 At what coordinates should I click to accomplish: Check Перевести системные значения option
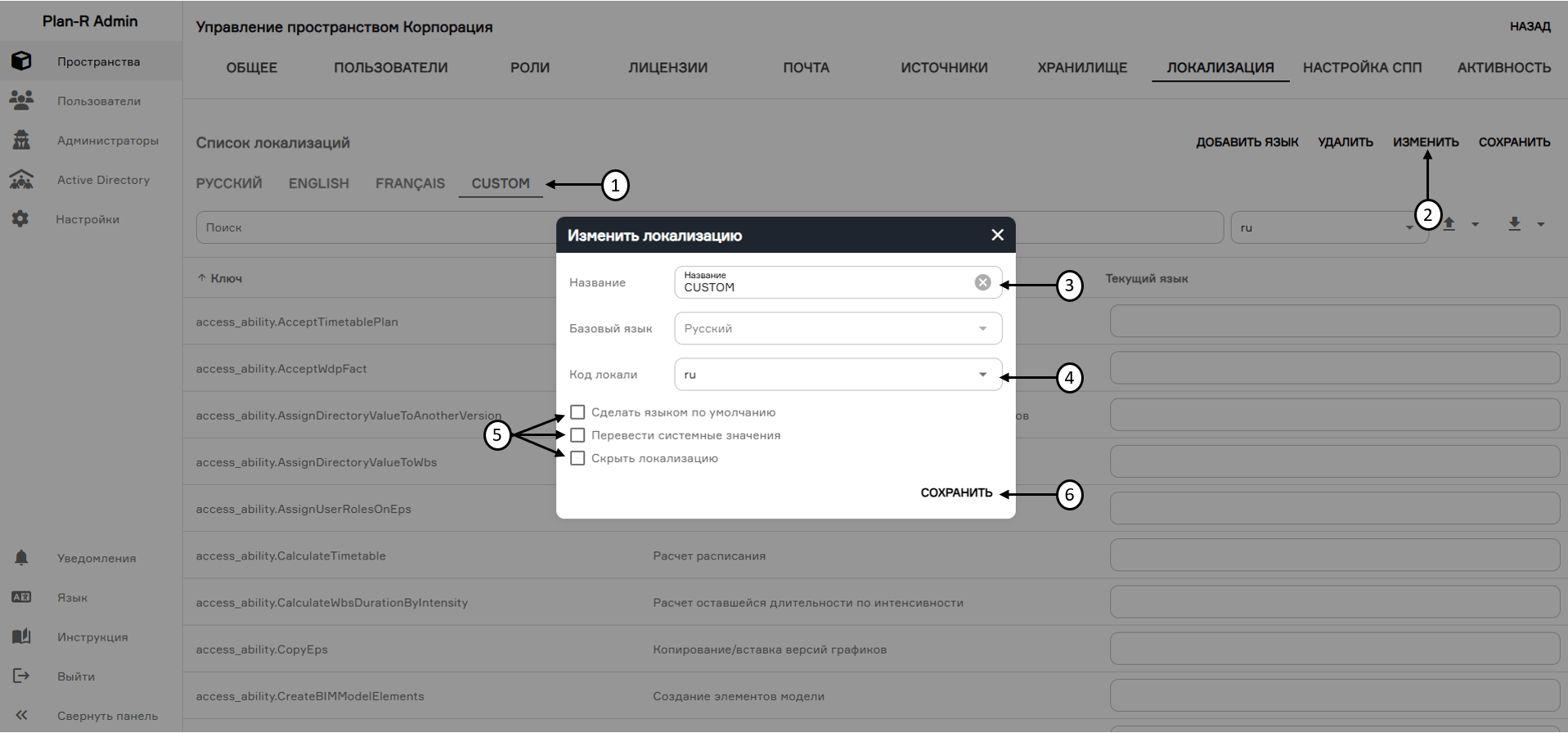pyautogui.click(x=577, y=435)
